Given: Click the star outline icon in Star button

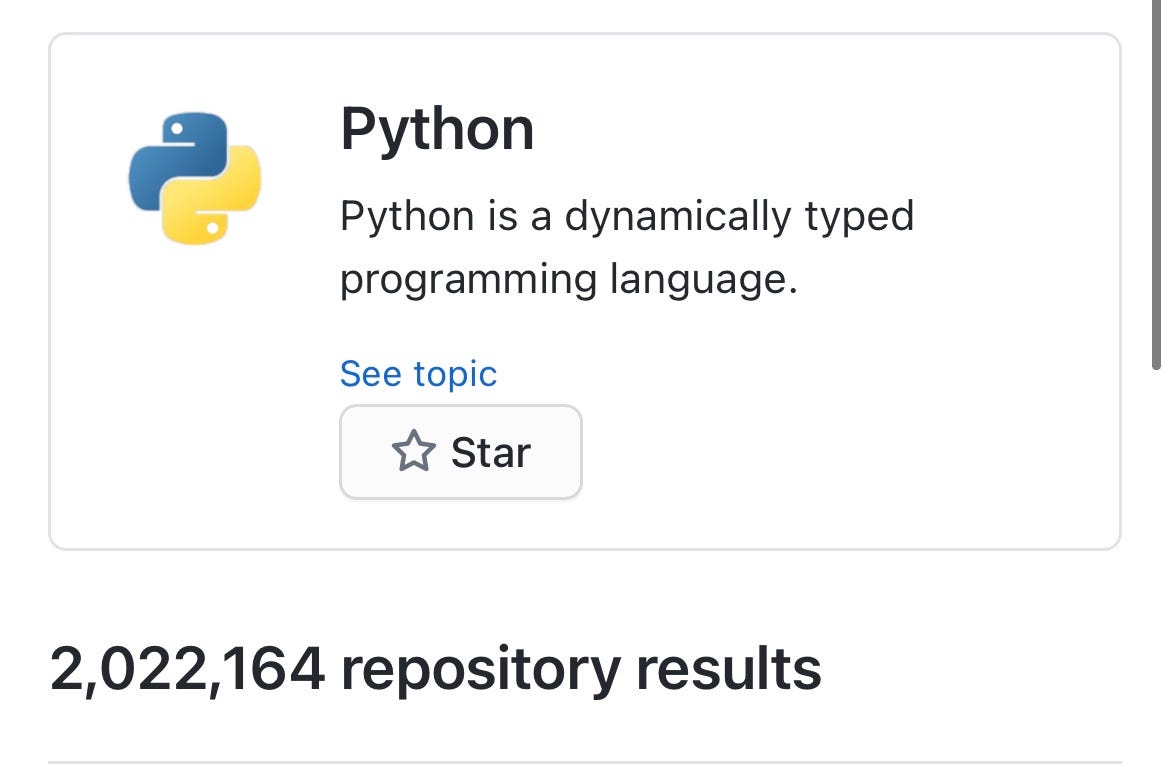Looking at the screenshot, I should point(414,452).
